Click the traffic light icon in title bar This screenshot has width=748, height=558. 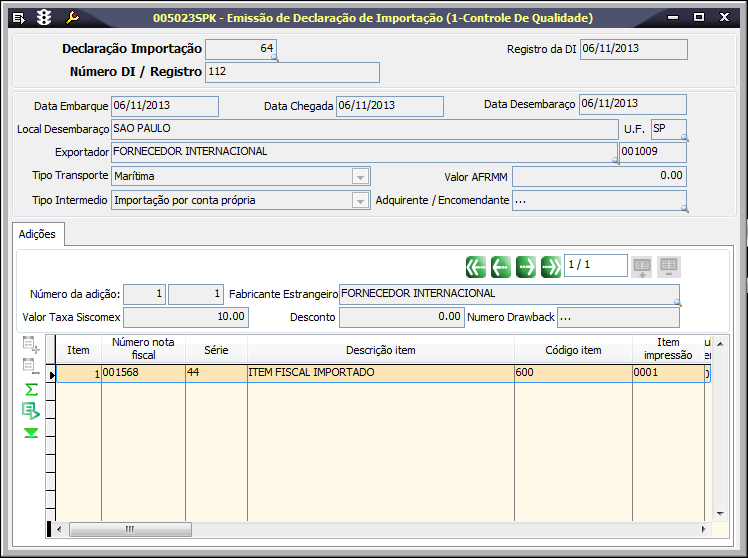tap(44, 18)
